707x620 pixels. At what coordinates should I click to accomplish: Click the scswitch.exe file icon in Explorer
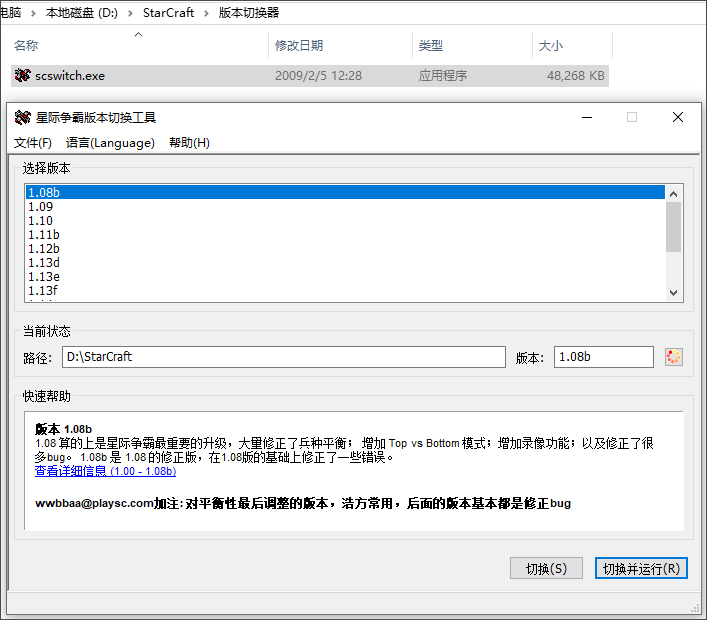pos(23,75)
